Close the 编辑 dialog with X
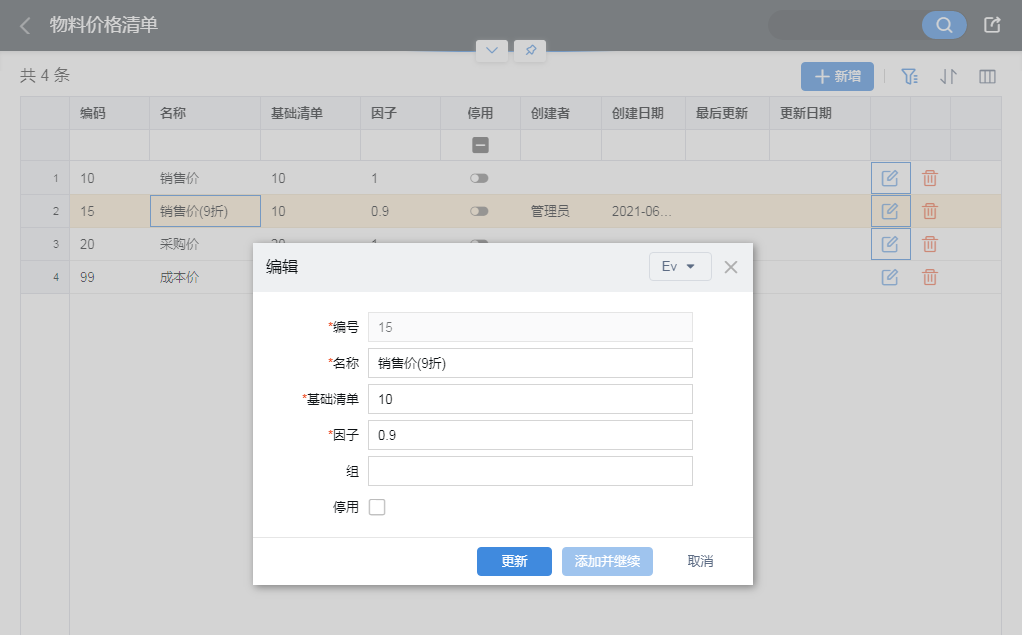The height and width of the screenshot is (635, 1022). [x=731, y=267]
